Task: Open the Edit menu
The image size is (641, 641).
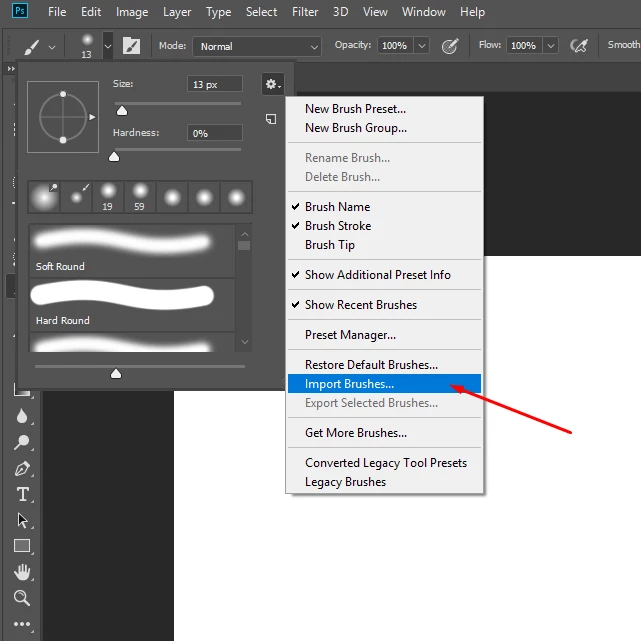Action: click(x=91, y=12)
